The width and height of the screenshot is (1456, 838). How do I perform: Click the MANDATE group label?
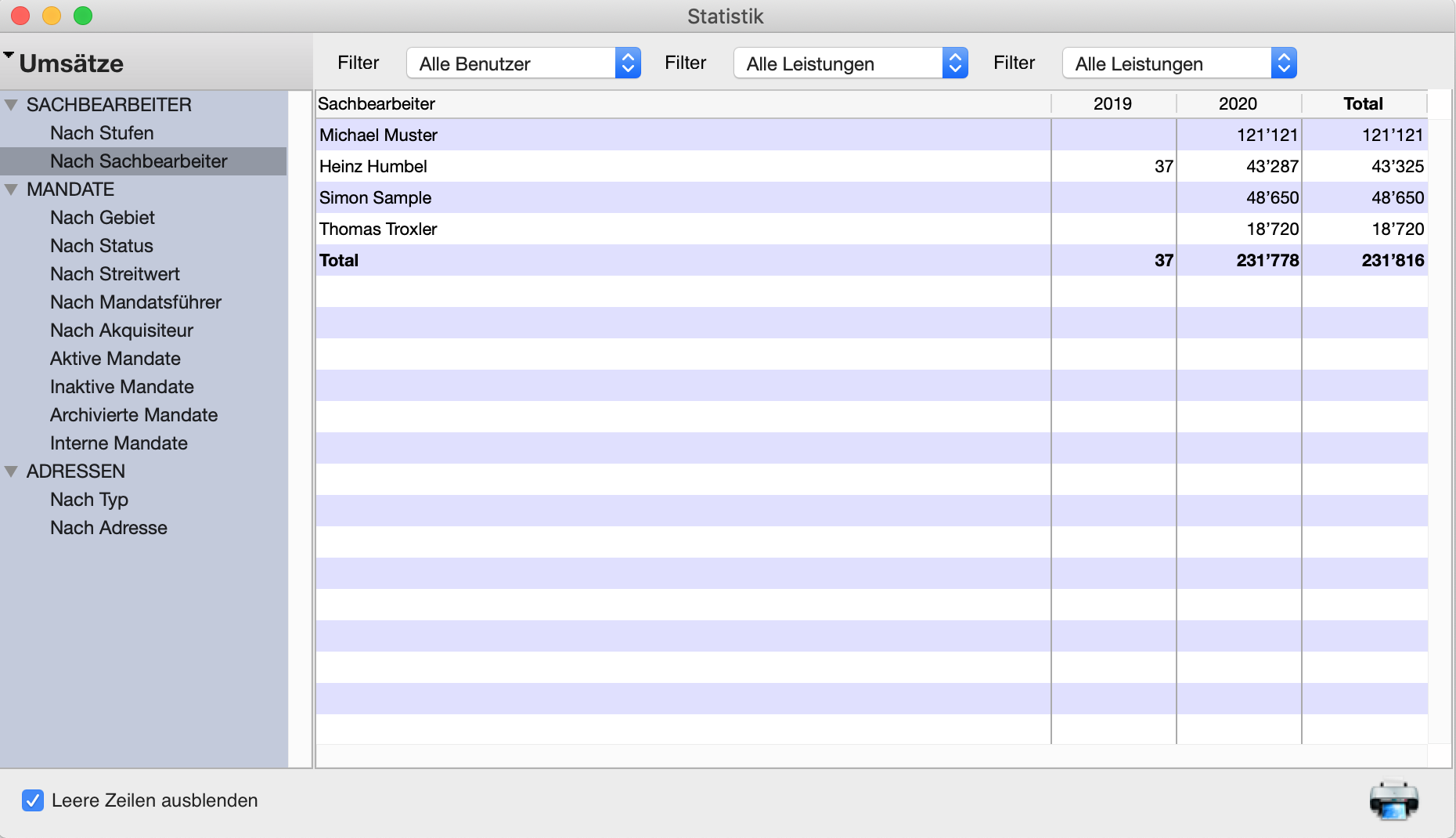70,190
